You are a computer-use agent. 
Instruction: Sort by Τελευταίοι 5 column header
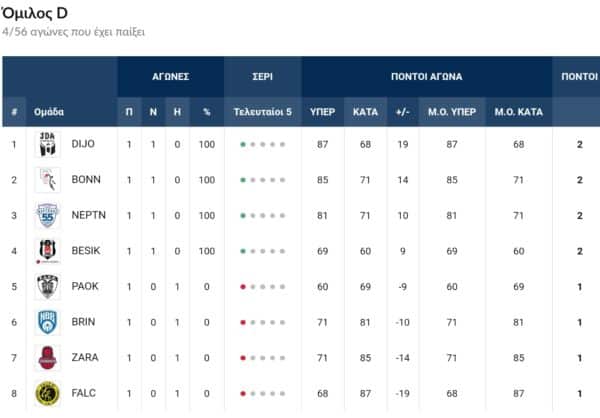coord(262,112)
